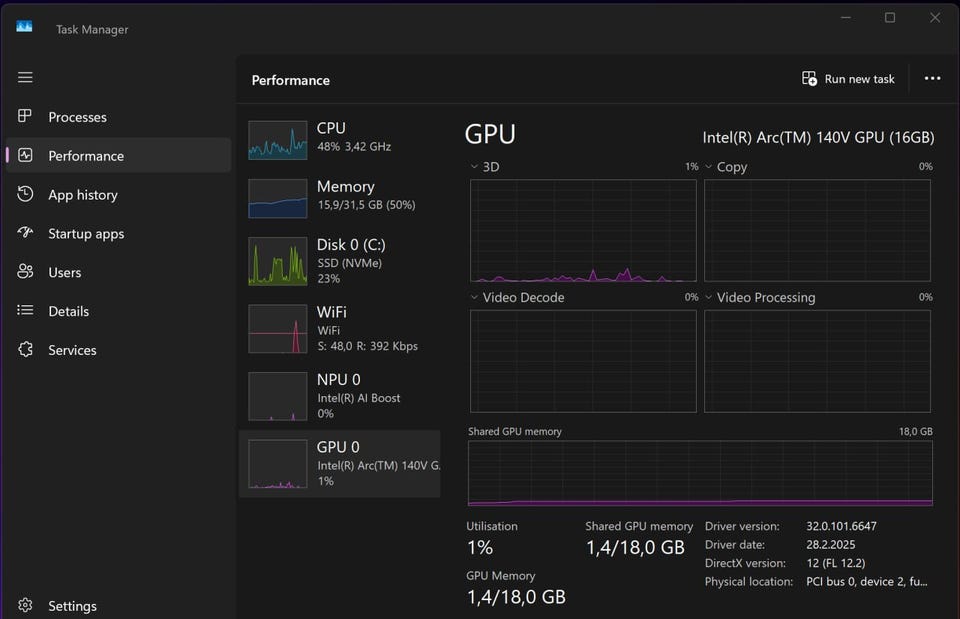Click the Users people icon
Screen dimensions: 960x619
coord(26,272)
